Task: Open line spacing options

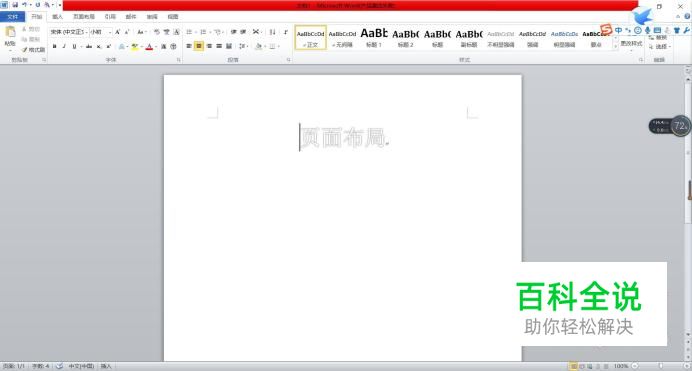Action: 243,46
